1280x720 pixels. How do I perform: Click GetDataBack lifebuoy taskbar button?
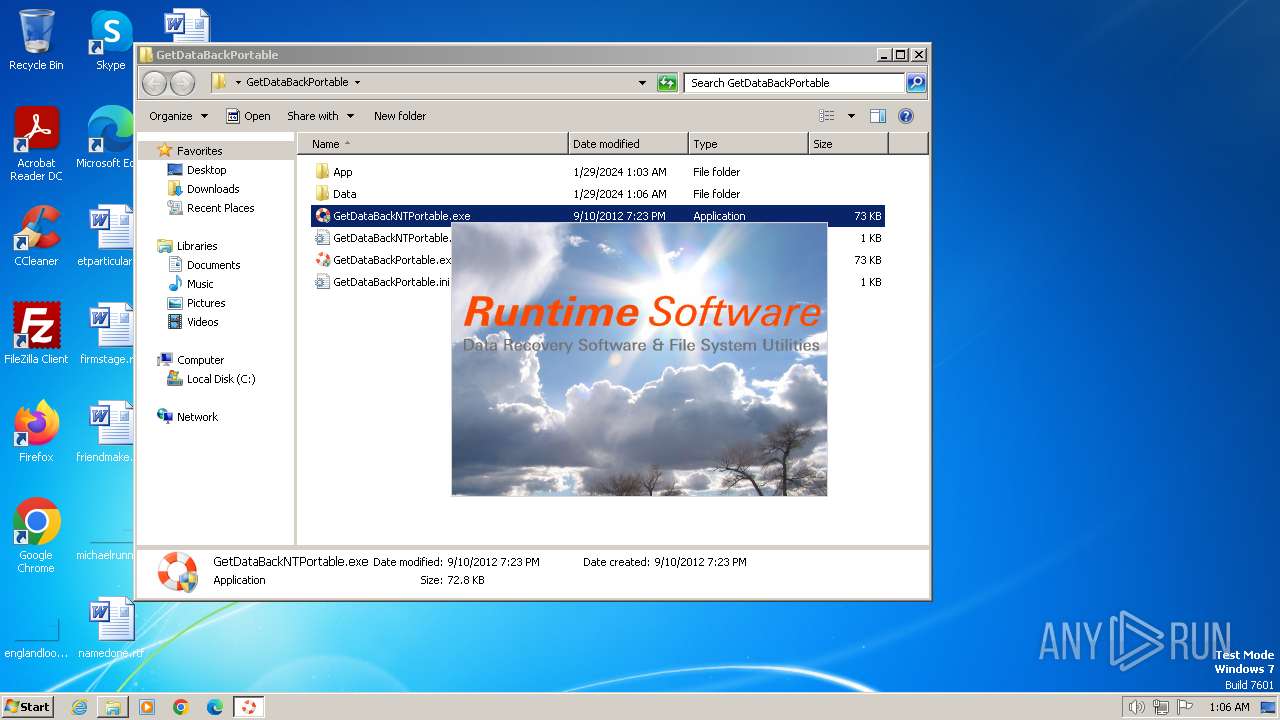coord(248,707)
